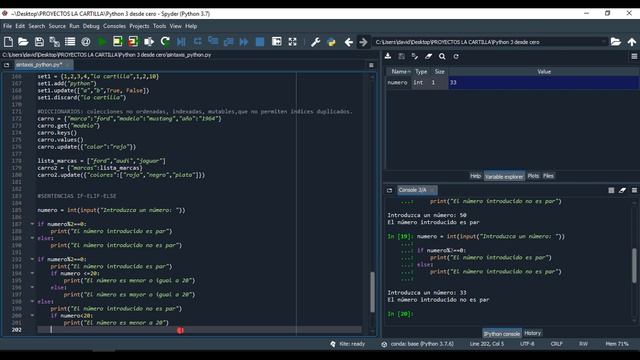Import data in the Variable explorer
Viewport: 640px width, 360px height.
[388, 56]
